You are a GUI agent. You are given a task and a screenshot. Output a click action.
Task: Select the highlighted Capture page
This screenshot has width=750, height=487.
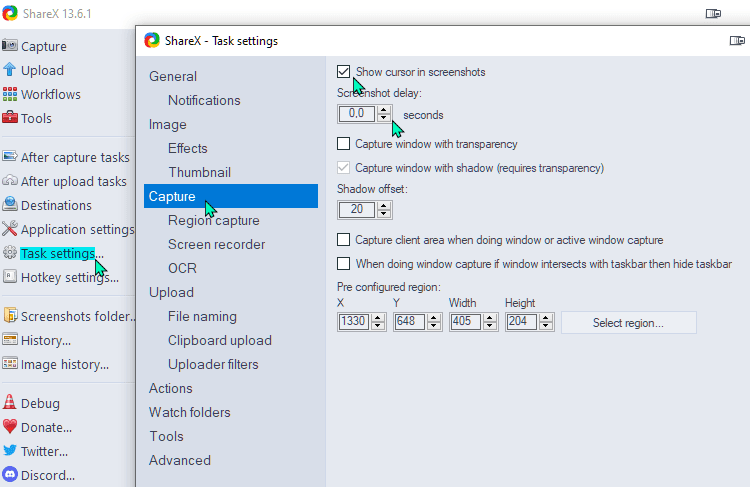coord(231,196)
